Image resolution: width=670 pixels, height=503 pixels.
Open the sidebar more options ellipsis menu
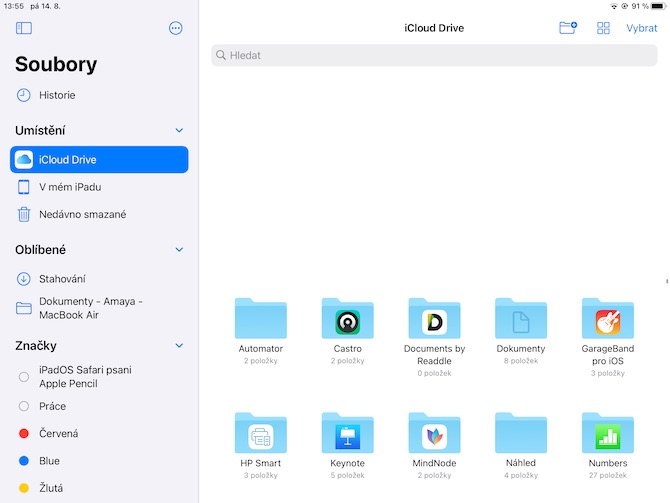click(176, 28)
